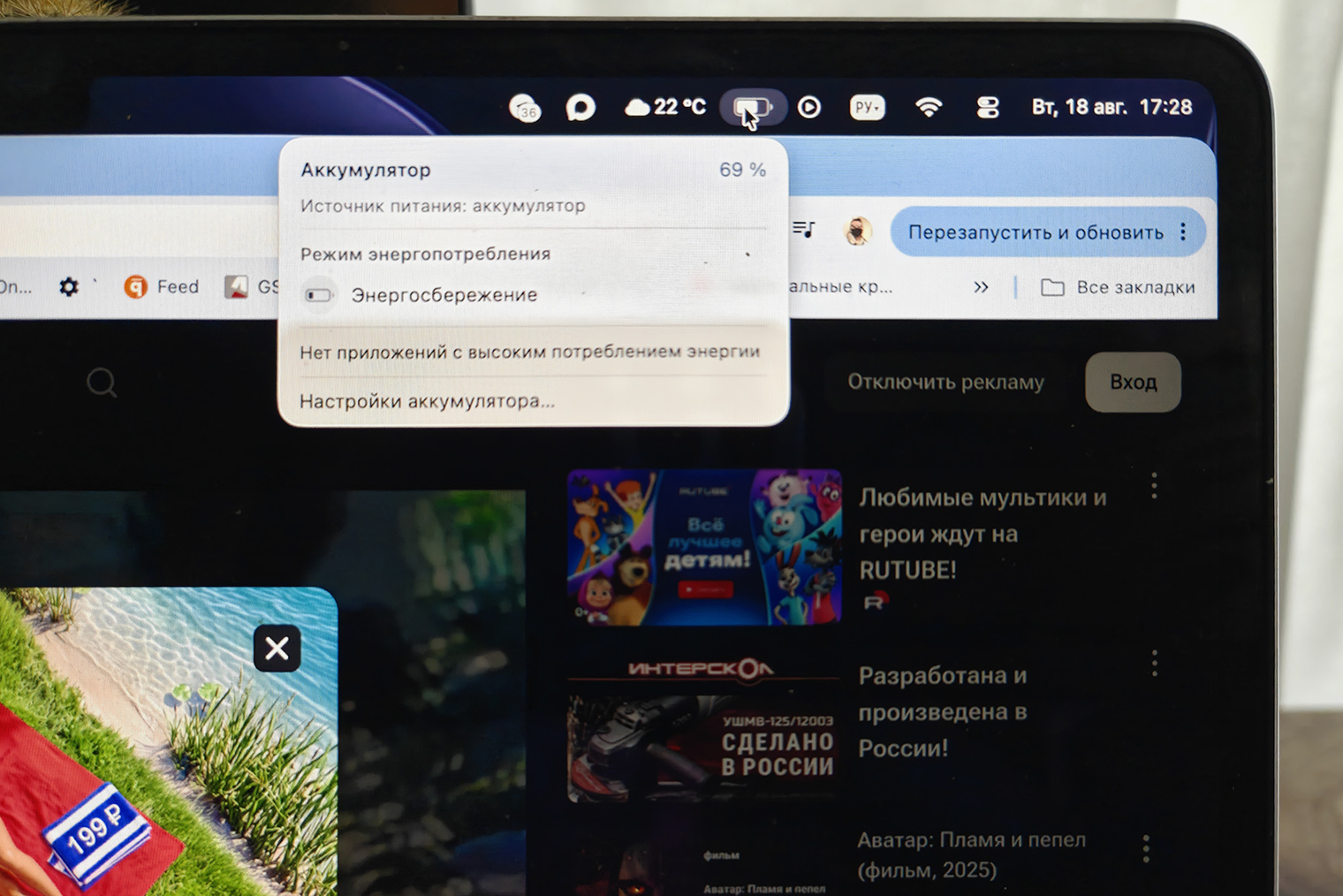Click the Аккумулятор 69 % heading
1343x896 pixels.
point(533,170)
